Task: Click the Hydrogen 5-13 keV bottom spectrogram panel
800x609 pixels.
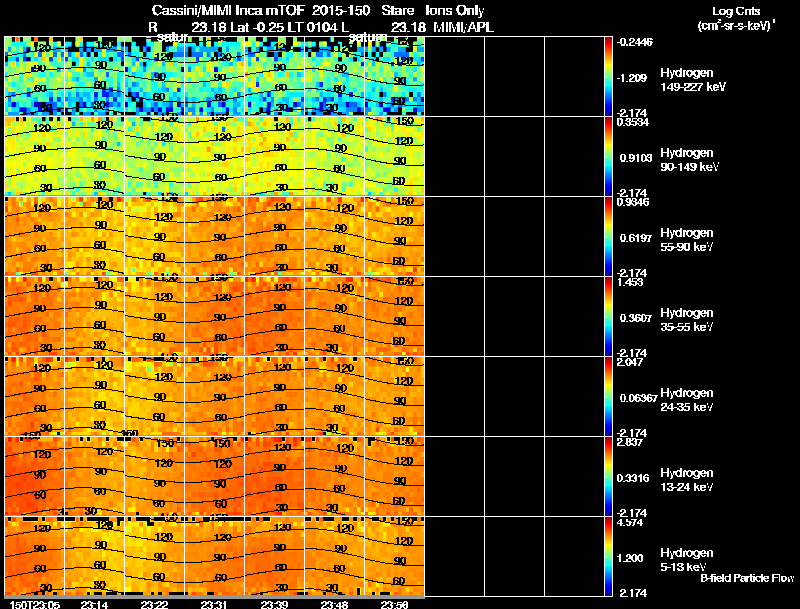Action: [x=214, y=556]
